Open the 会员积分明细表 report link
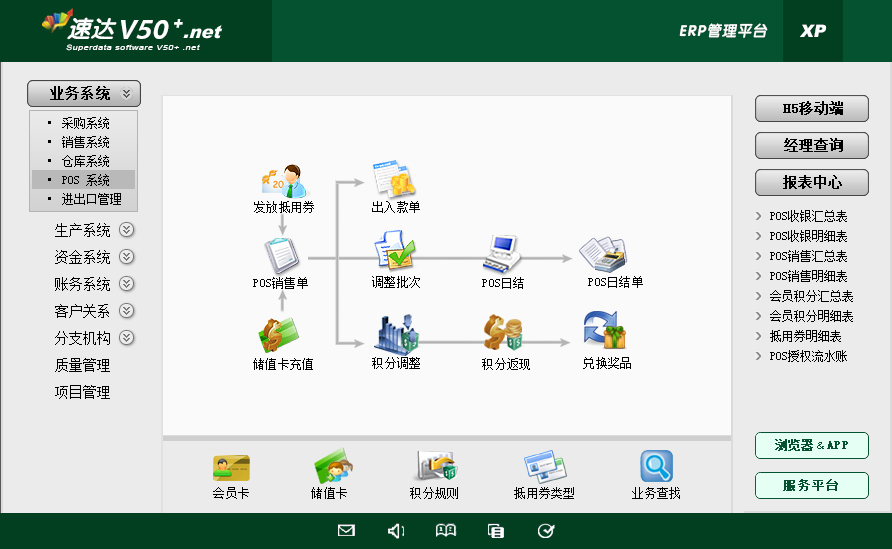The width and height of the screenshot is (892, 549). coord(811,316)
